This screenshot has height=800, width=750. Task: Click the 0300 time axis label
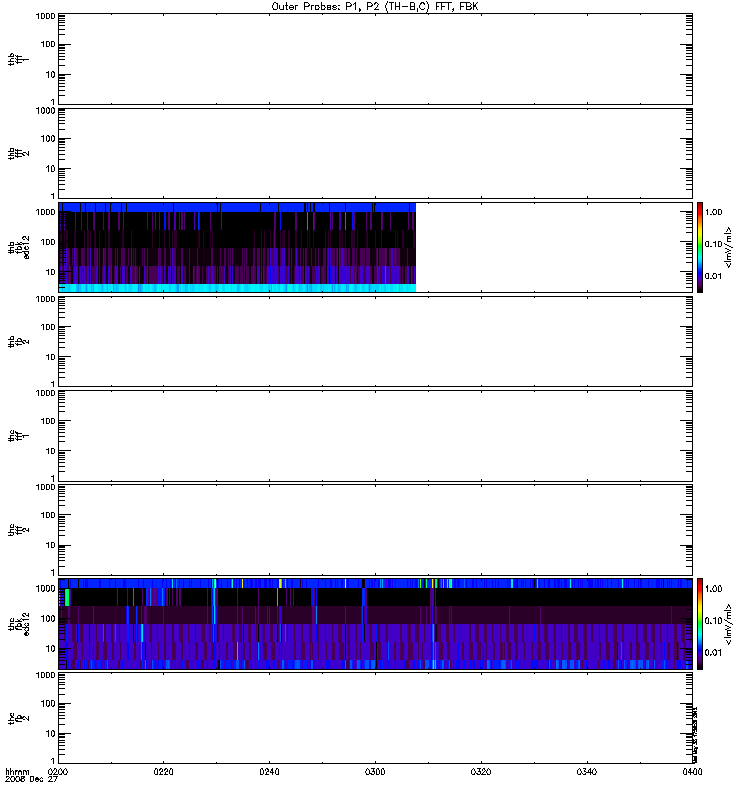point(375,772)
